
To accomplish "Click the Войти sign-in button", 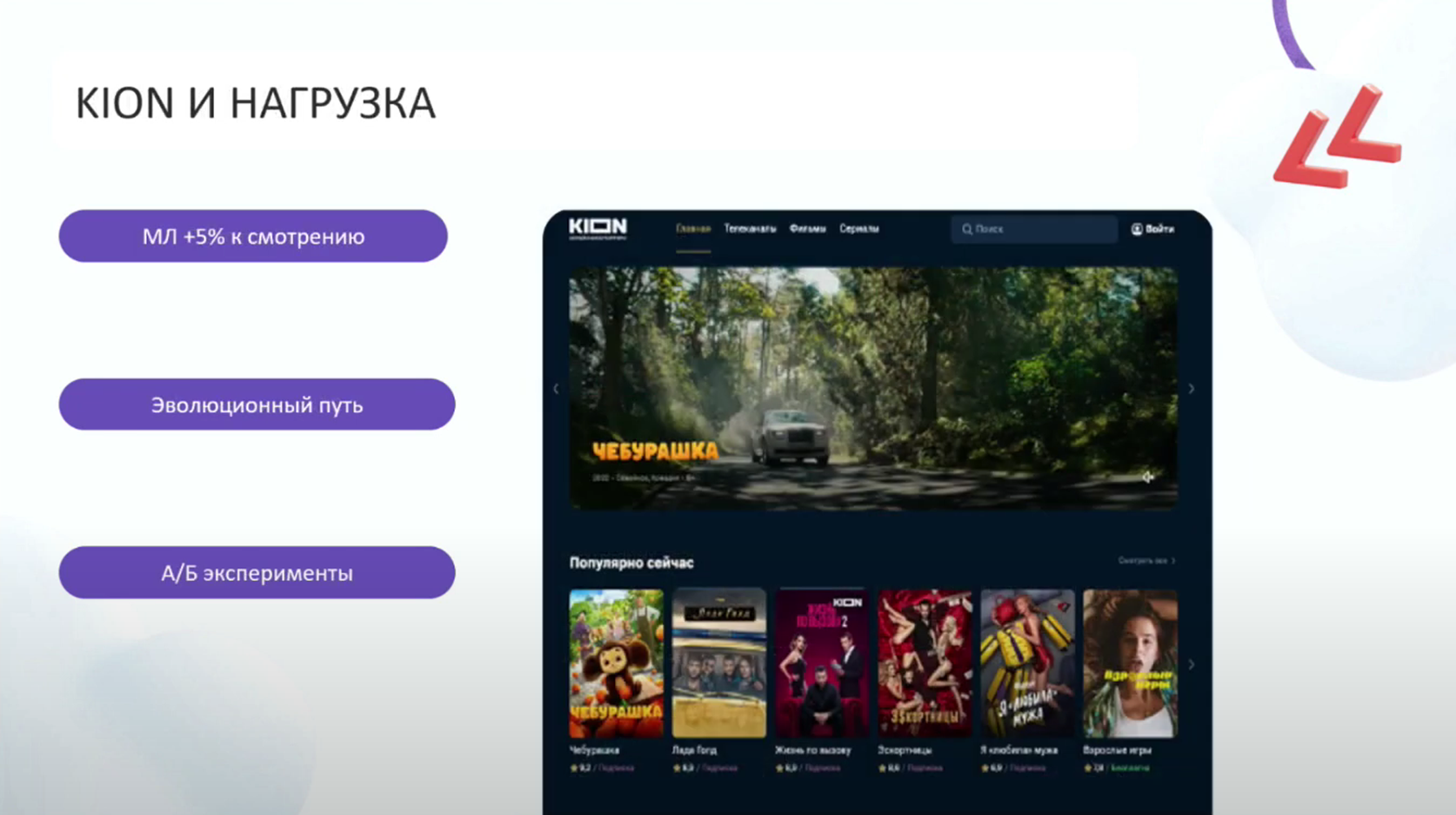I will point(1152,229).
